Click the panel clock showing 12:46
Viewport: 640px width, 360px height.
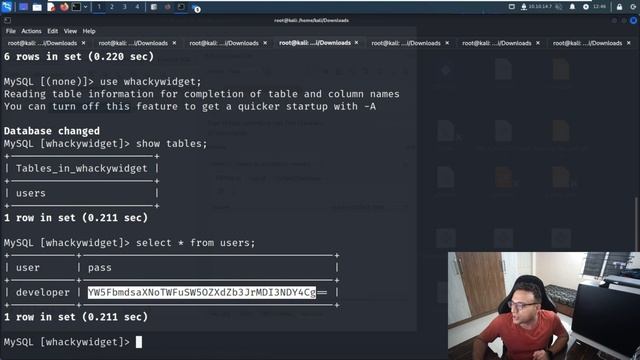coord(600,7)
